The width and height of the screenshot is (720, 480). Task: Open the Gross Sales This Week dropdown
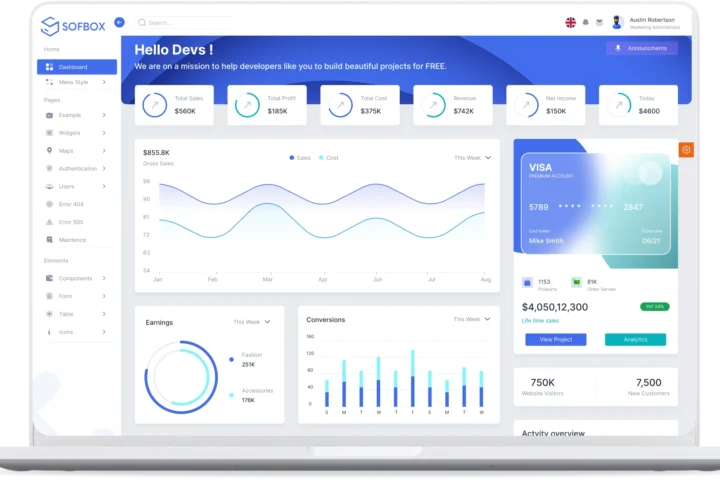(472, 158)
